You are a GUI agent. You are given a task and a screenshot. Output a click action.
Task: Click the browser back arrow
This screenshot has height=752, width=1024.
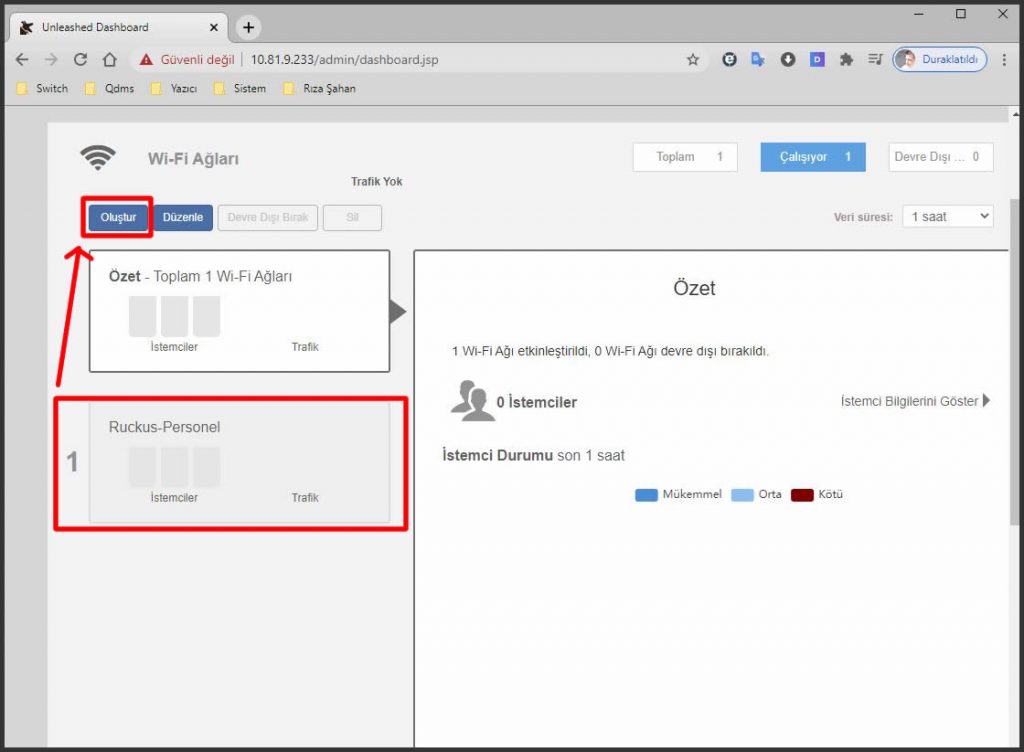[x=22, y=59]
